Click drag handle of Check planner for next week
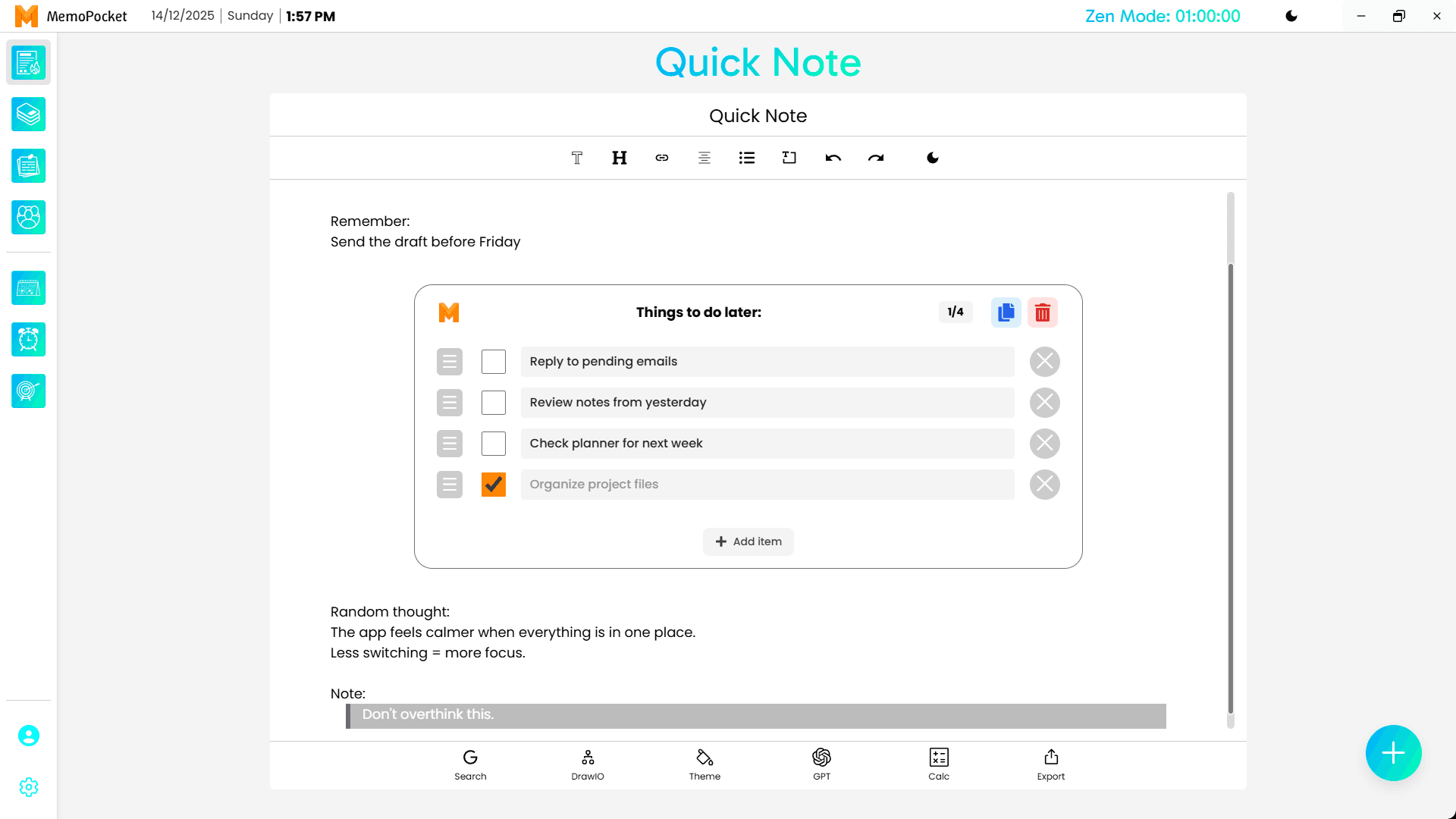 point(450,444)
